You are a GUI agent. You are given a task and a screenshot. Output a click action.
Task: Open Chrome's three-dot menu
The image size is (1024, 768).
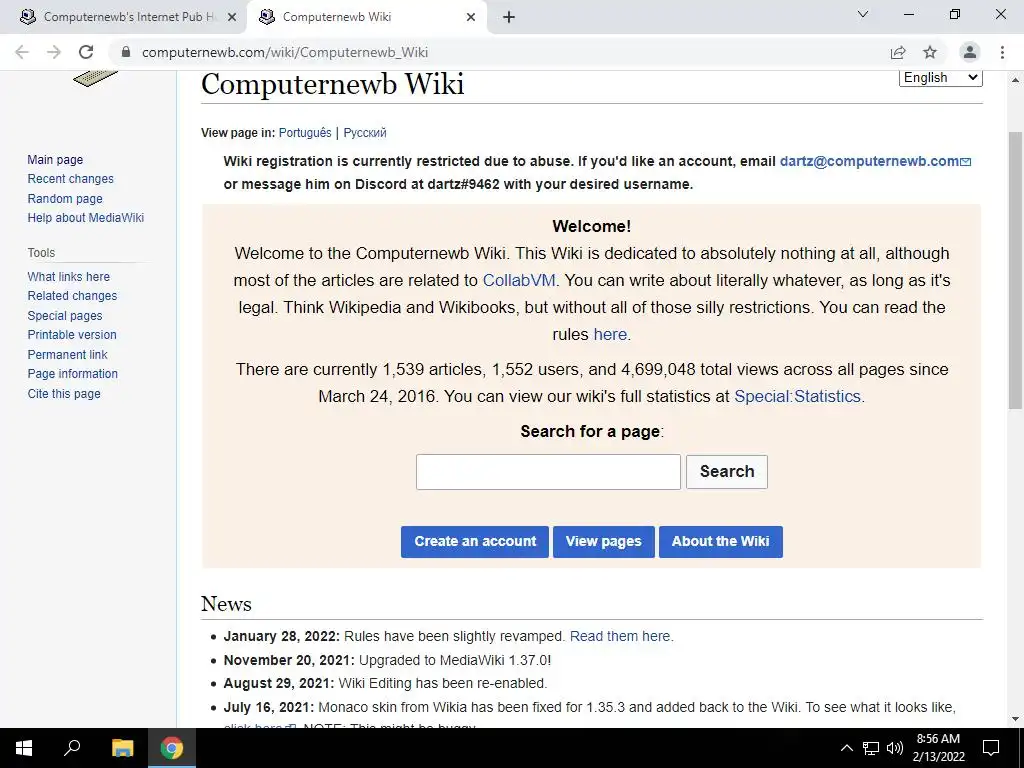(1002, 52)
